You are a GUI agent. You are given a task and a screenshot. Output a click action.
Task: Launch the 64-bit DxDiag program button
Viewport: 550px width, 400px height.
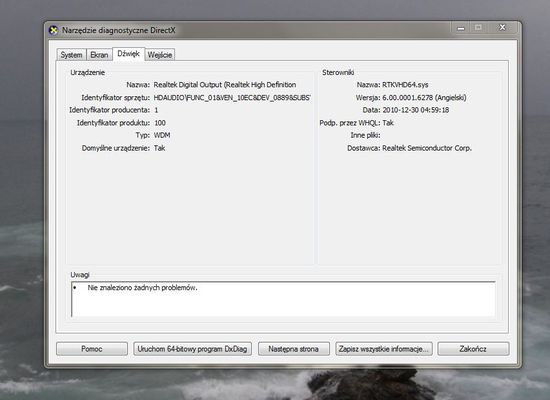click(192, 349)
